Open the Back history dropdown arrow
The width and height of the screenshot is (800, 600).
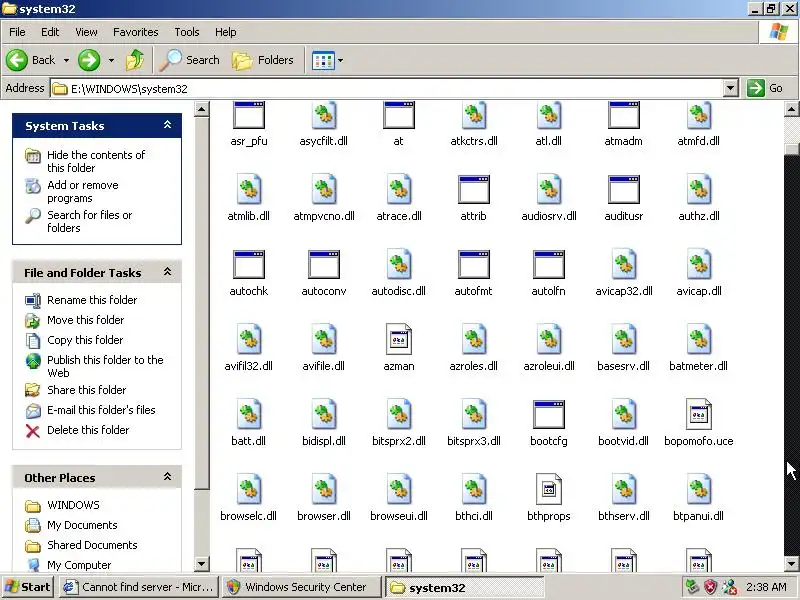pyautogui.click(x=66, y=60)
